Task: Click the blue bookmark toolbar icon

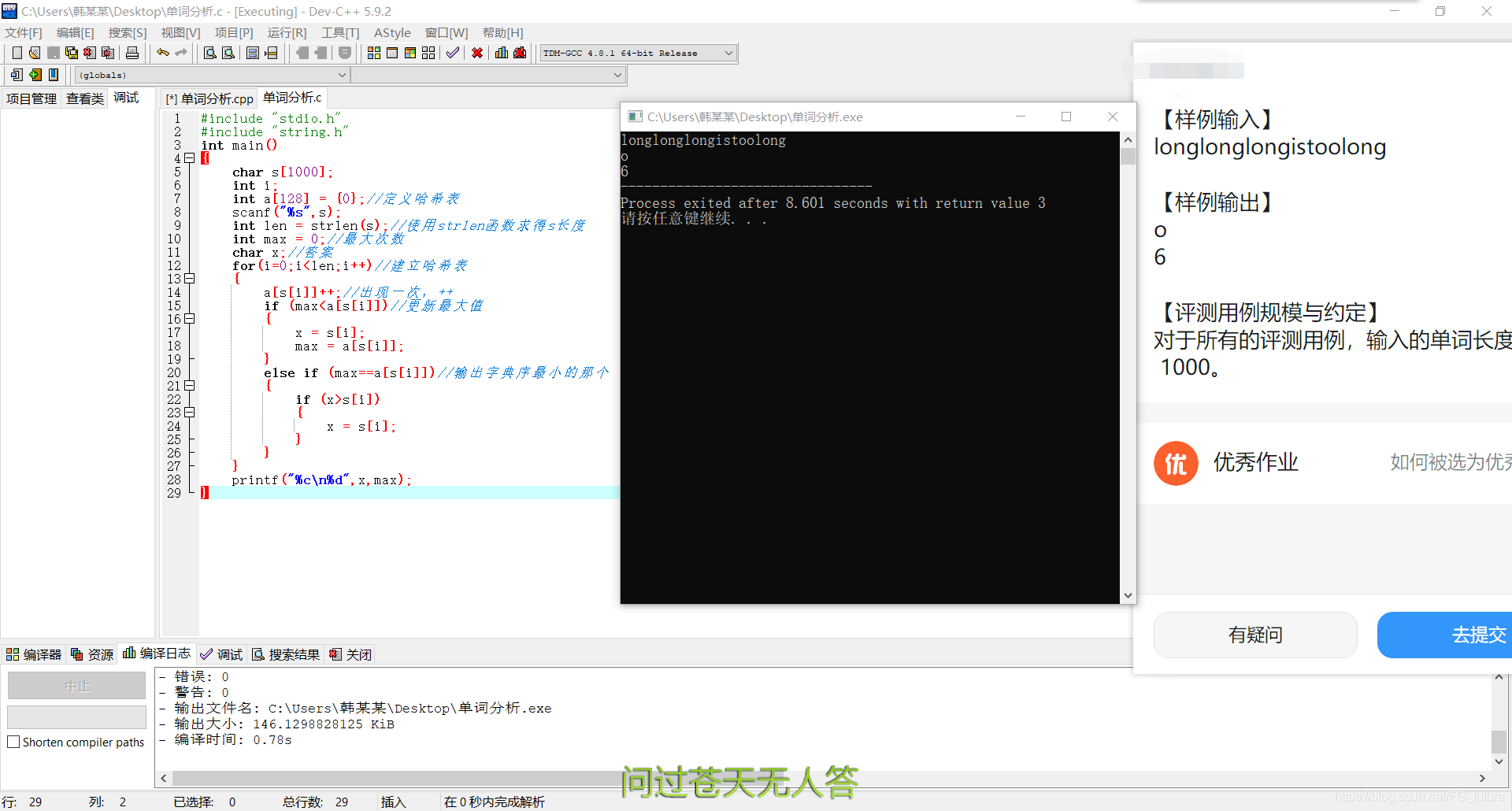Action: tap(54, 75)
